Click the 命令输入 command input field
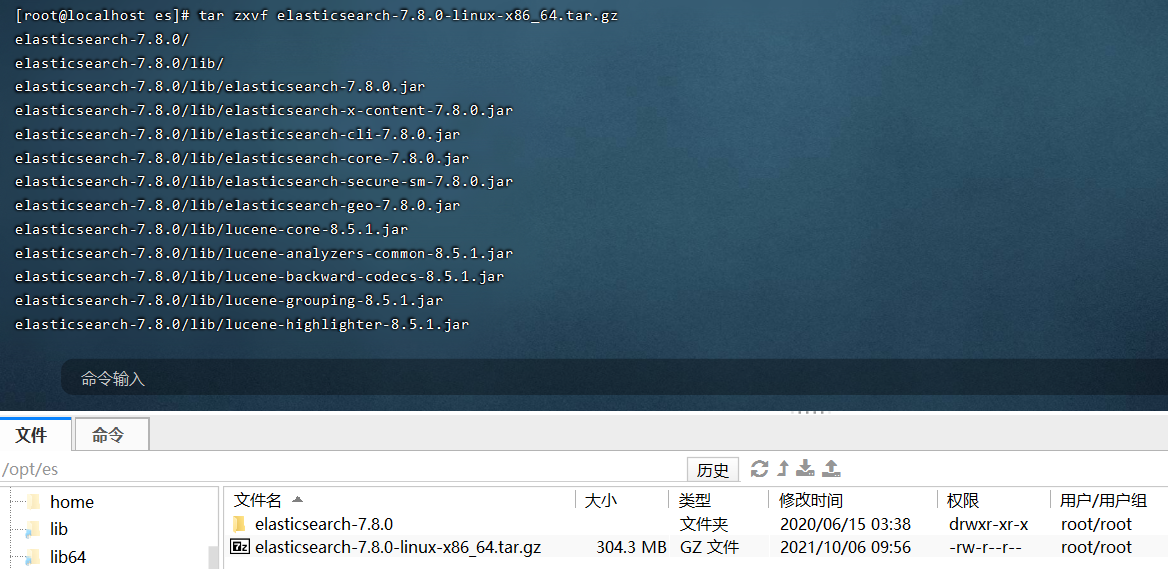Image resolution: width=1168 pixels, height=569 pixels. [x=614, y=378]
